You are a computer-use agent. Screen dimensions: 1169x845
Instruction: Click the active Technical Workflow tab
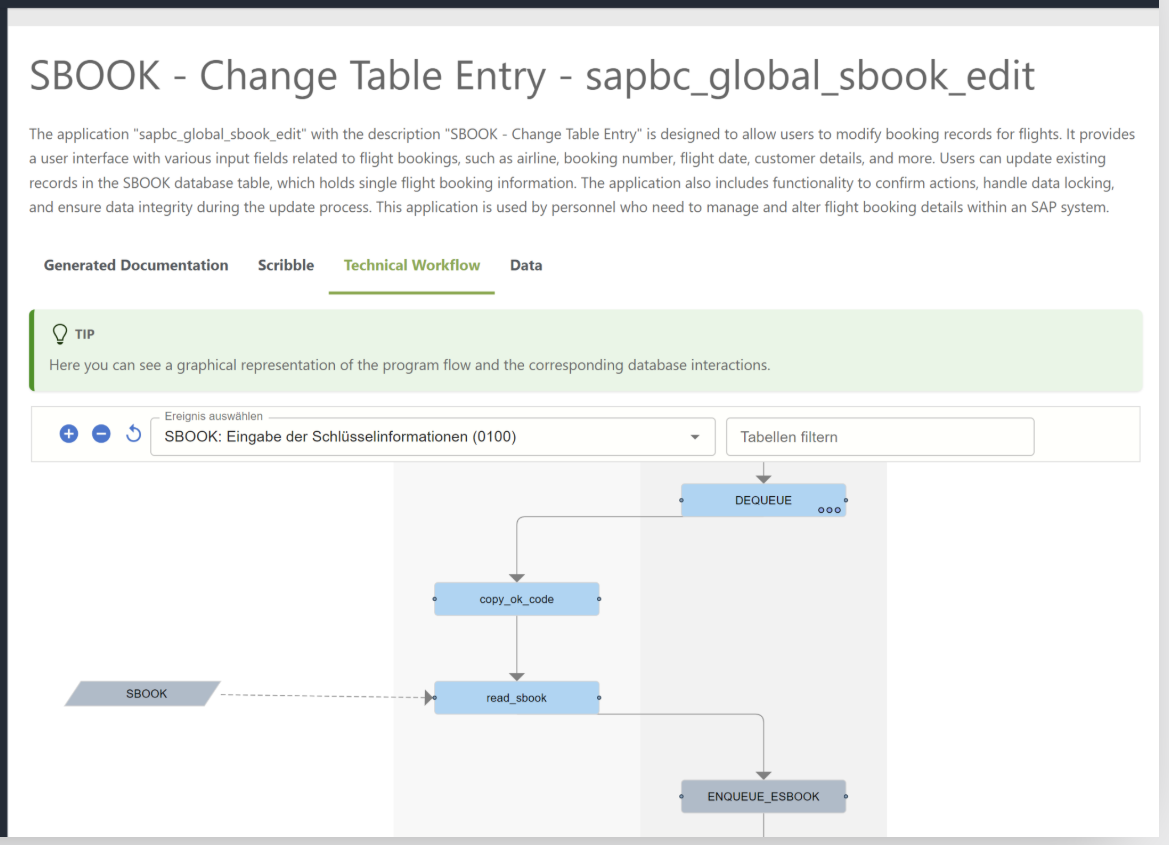coord(412,265)
